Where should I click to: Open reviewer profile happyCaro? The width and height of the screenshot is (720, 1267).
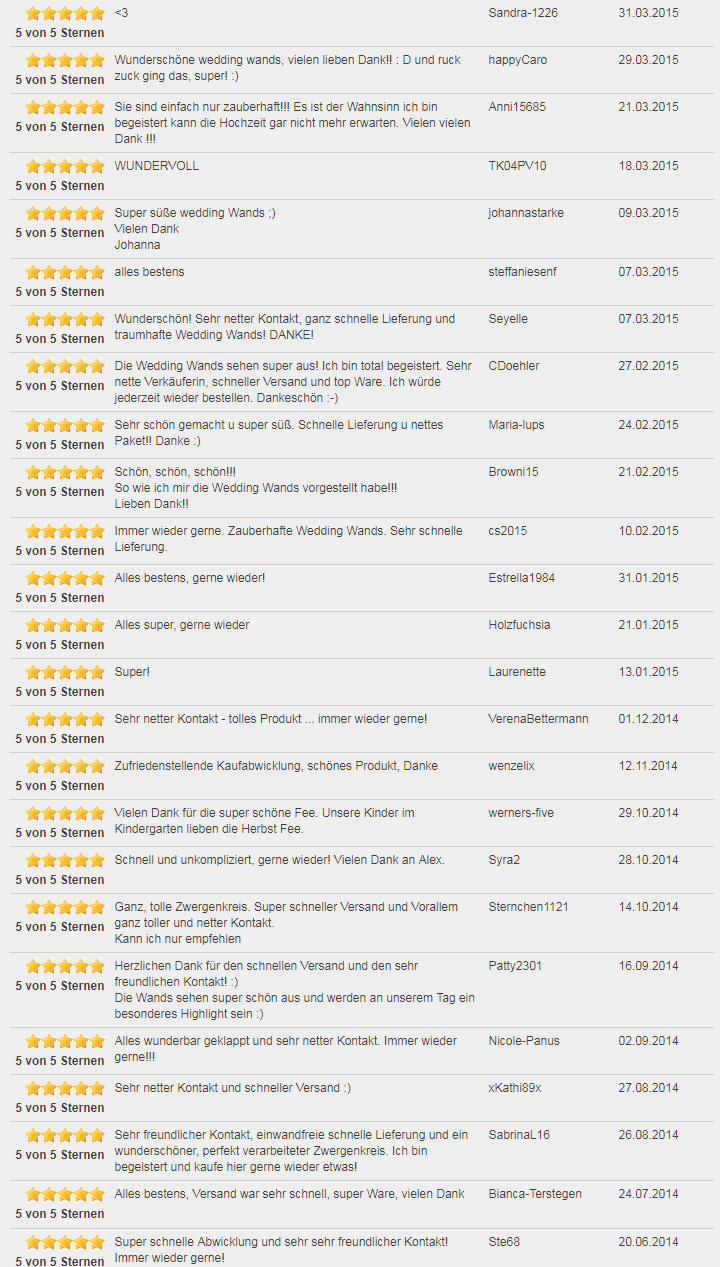[x=518, y=60]
